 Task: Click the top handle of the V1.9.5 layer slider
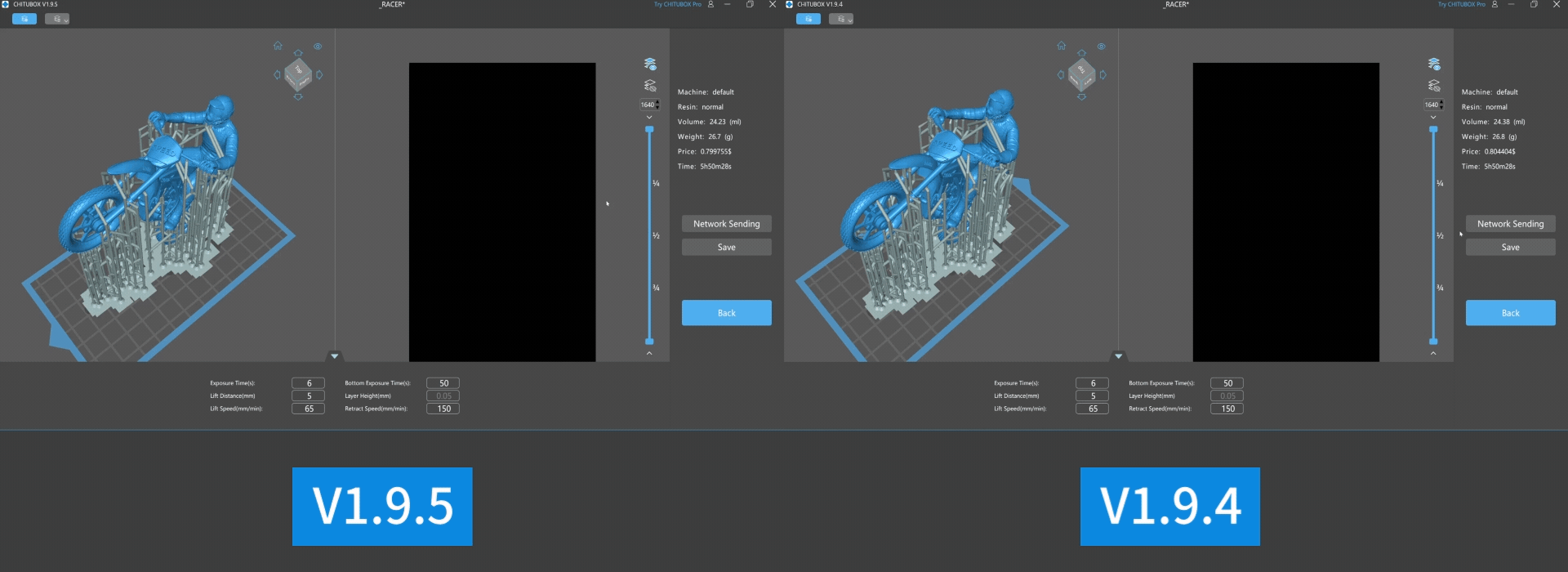[649, 129]
